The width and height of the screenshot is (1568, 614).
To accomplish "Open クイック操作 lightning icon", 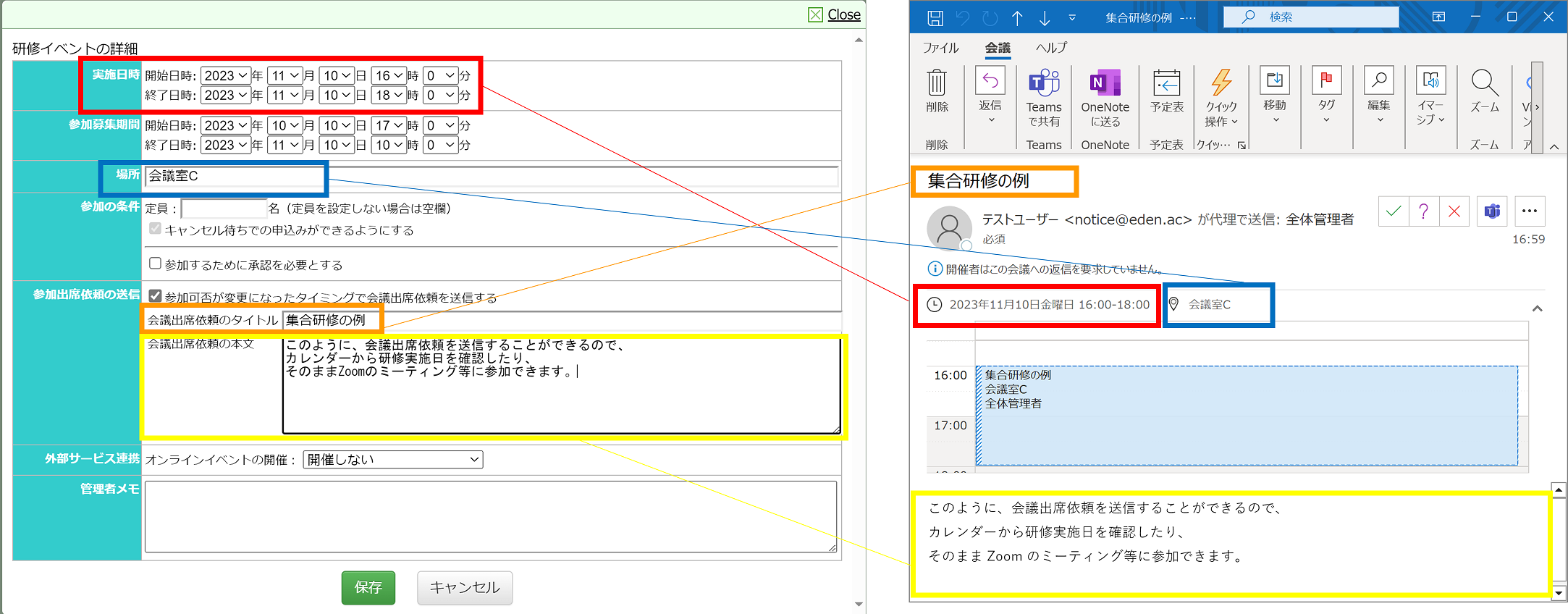I will 1221,83.
